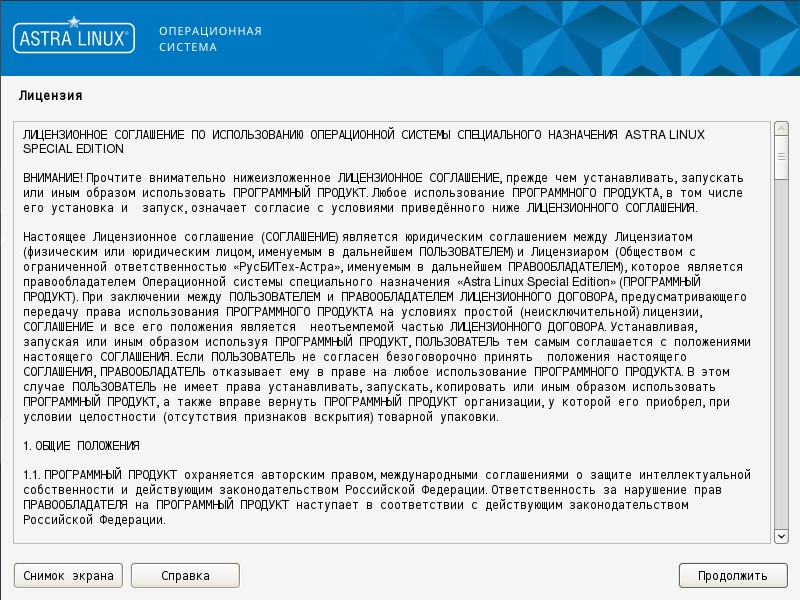Open help with the Справка button
This screenshot has height=600, width=800.
coord(185,575)
